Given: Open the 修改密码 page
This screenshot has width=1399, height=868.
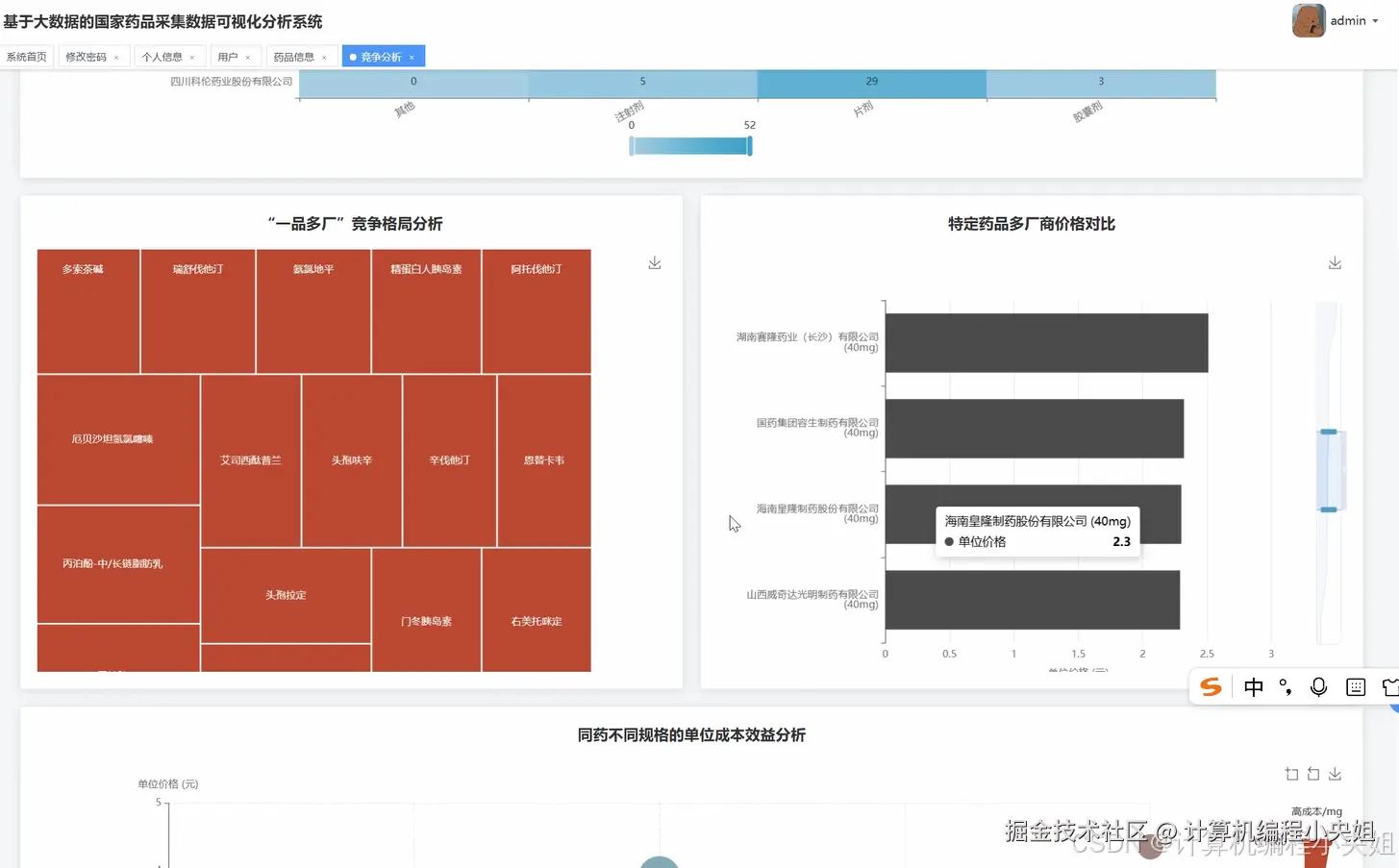Looking at the screenshot, I should (x=87, y=56).
